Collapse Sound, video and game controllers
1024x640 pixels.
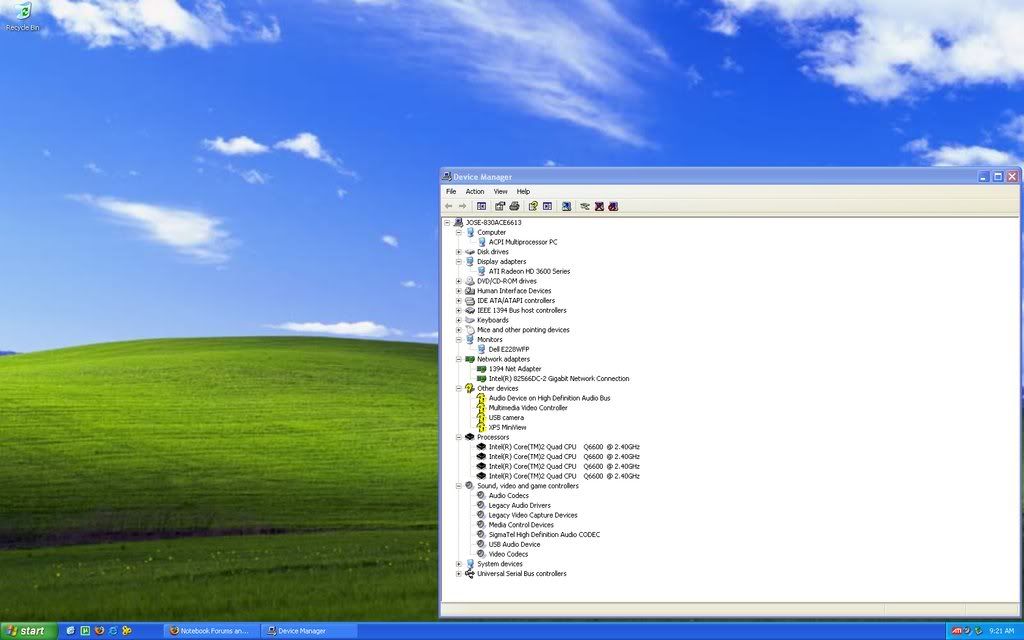(458, 487)
